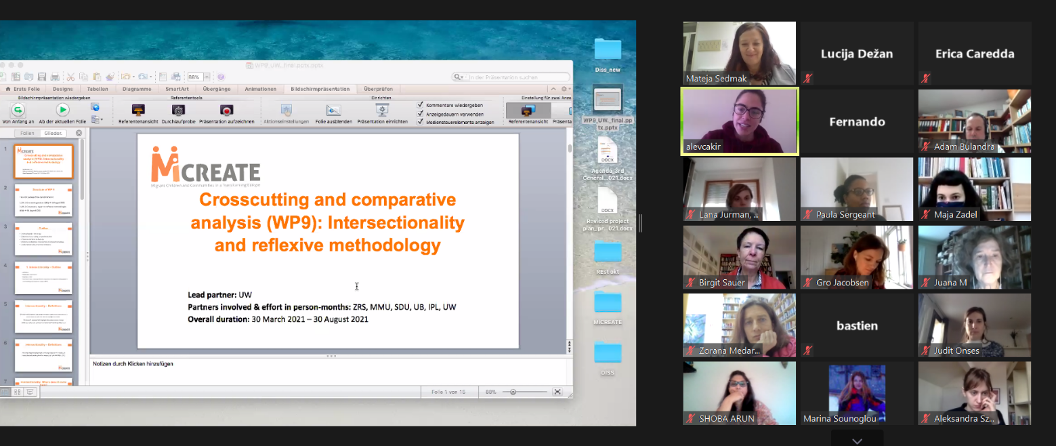Image resolution: width=1056 pixels, height=447 pixels.
Task: Click the Copy icon in the toolbar
Action: click(x=84, y=77)
